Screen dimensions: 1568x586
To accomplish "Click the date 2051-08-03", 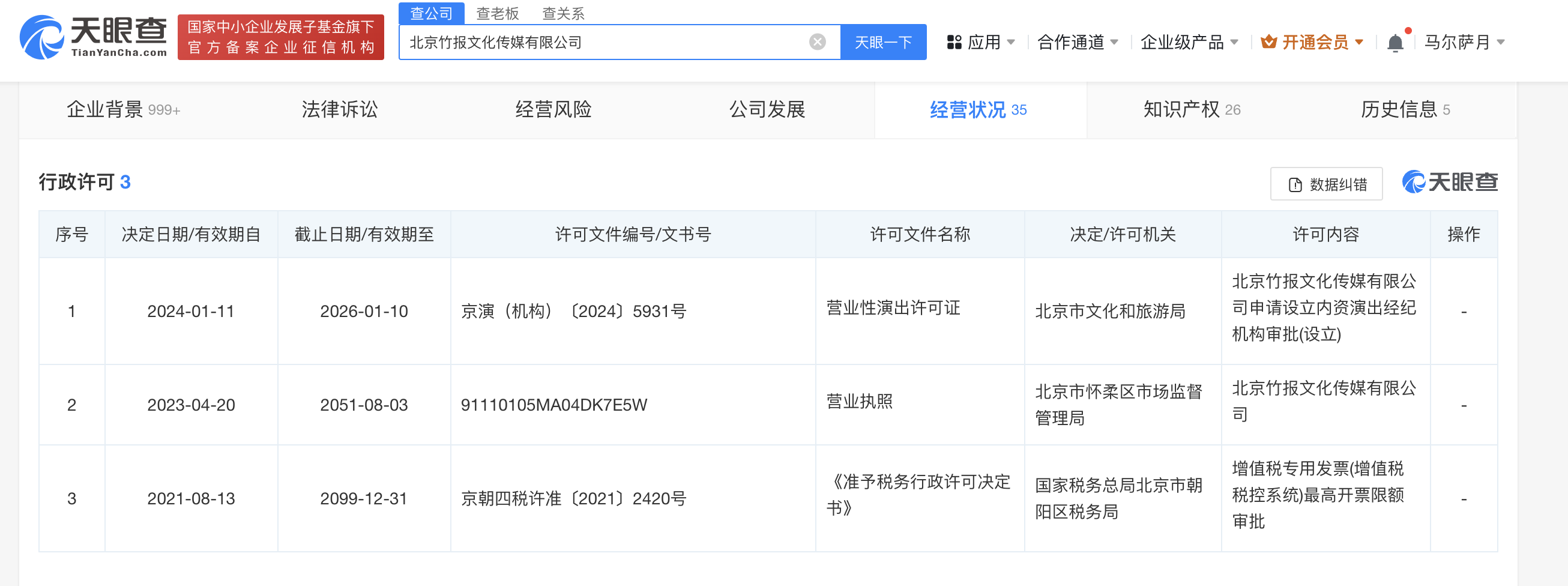I will 363,405.
